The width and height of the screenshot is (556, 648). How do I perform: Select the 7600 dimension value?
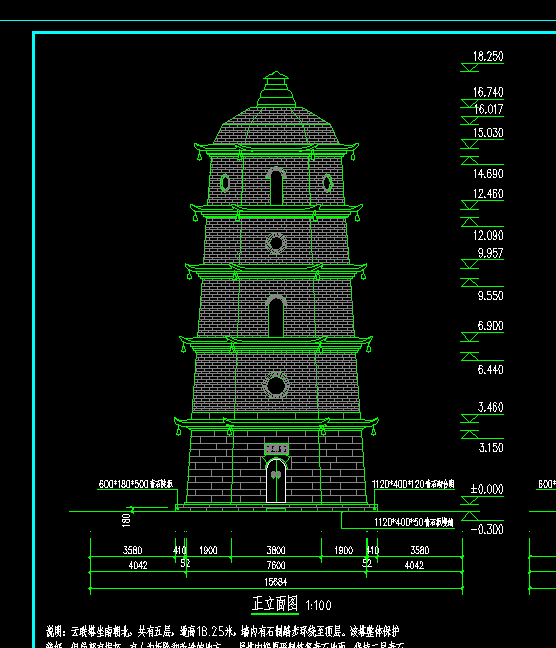coord(275,565)
